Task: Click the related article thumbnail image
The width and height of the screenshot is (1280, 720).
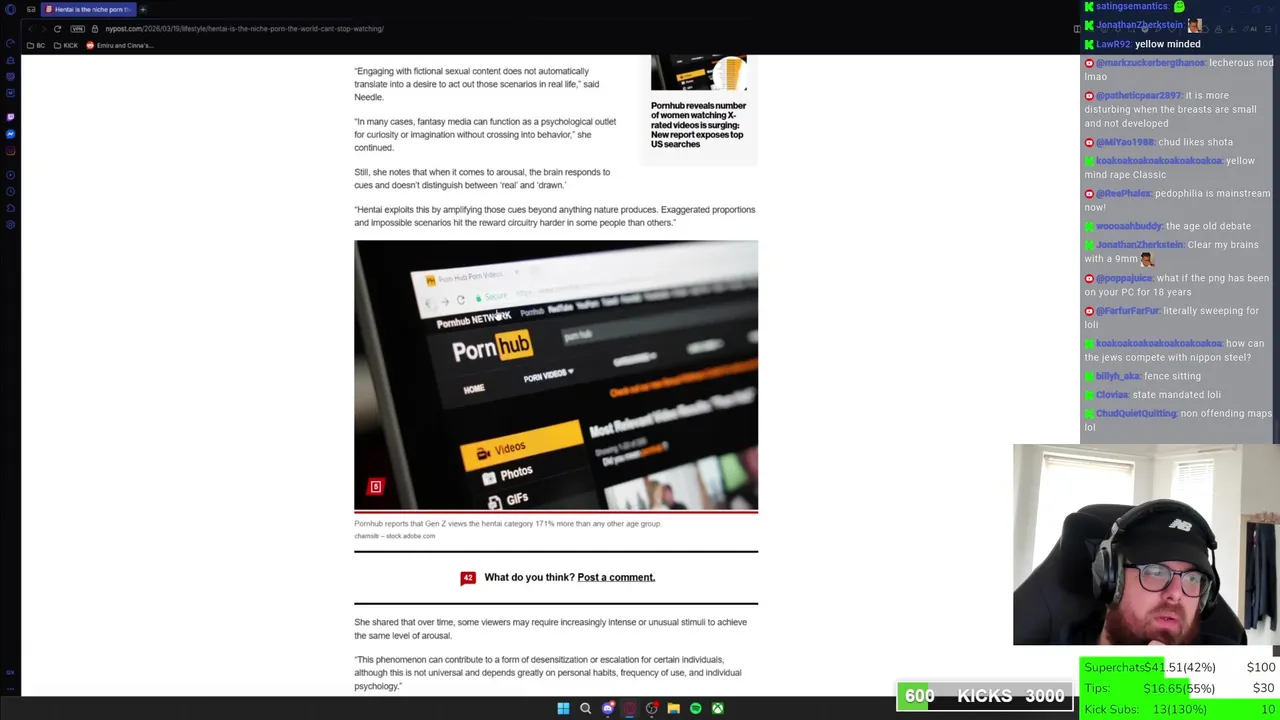Action: click(x=699, y=73)
